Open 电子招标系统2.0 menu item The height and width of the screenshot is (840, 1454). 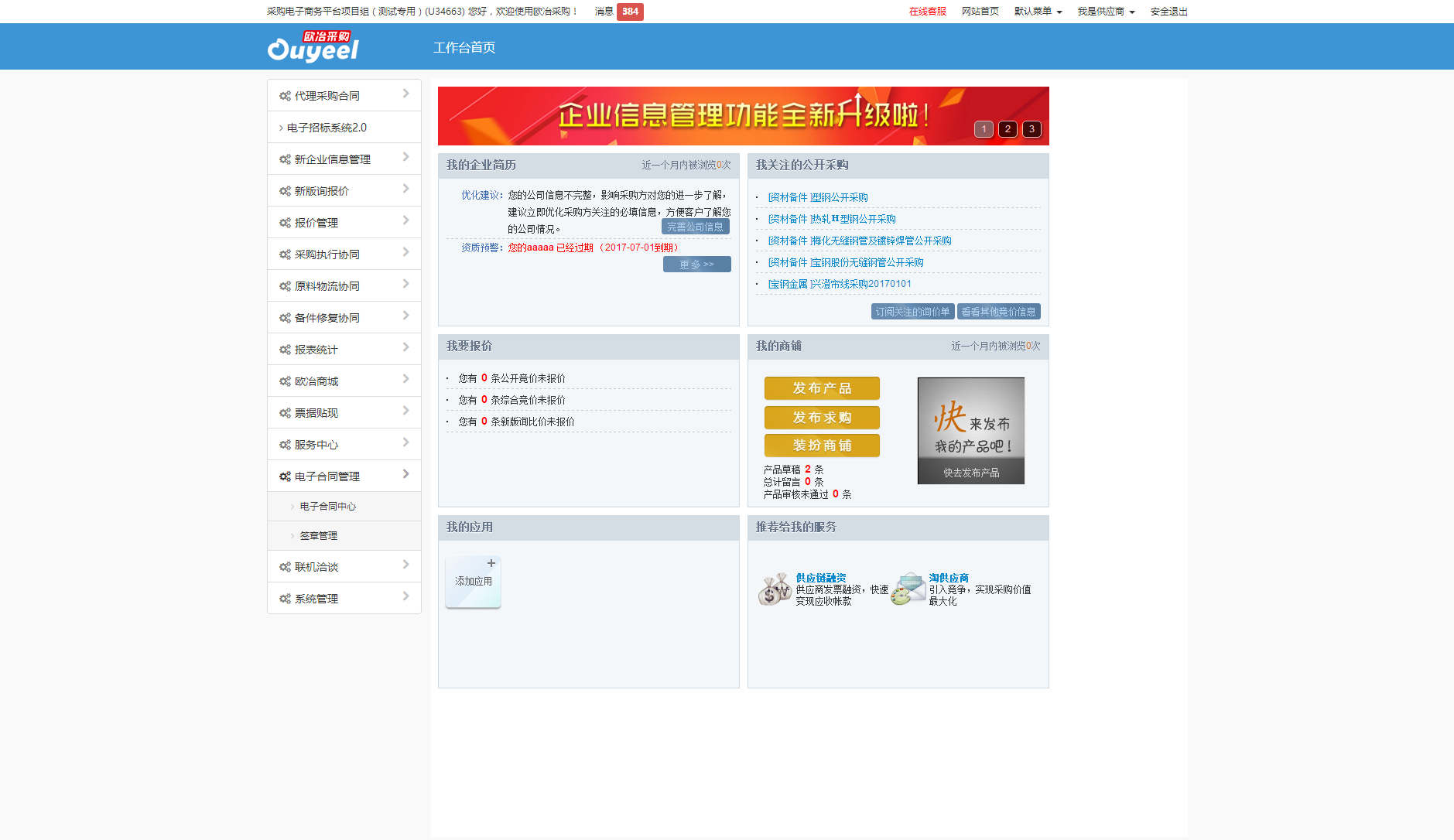344,128
